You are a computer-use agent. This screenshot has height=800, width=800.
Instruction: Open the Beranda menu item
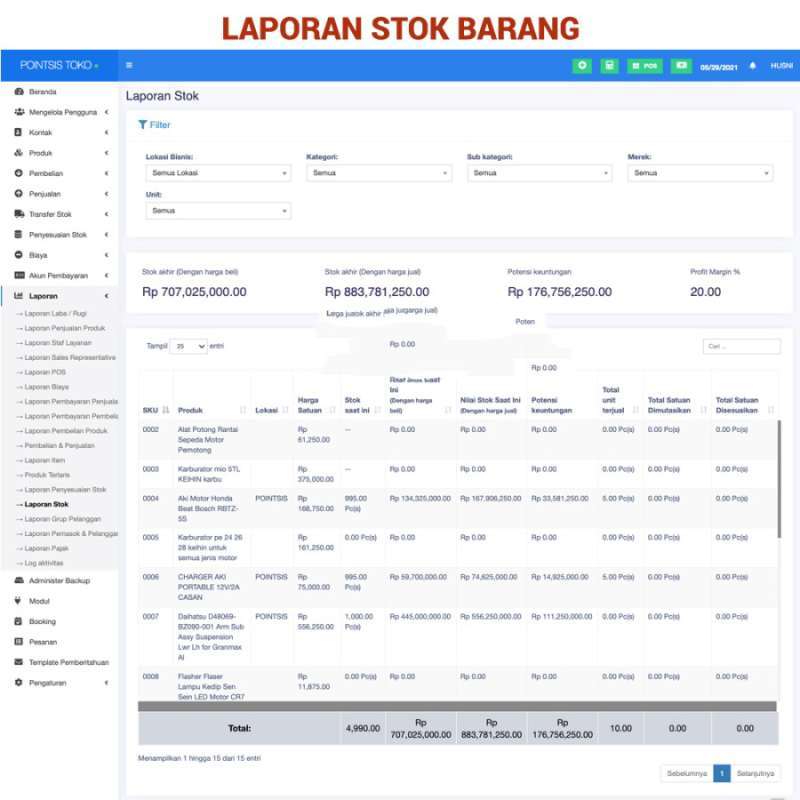tap(40, 89)
